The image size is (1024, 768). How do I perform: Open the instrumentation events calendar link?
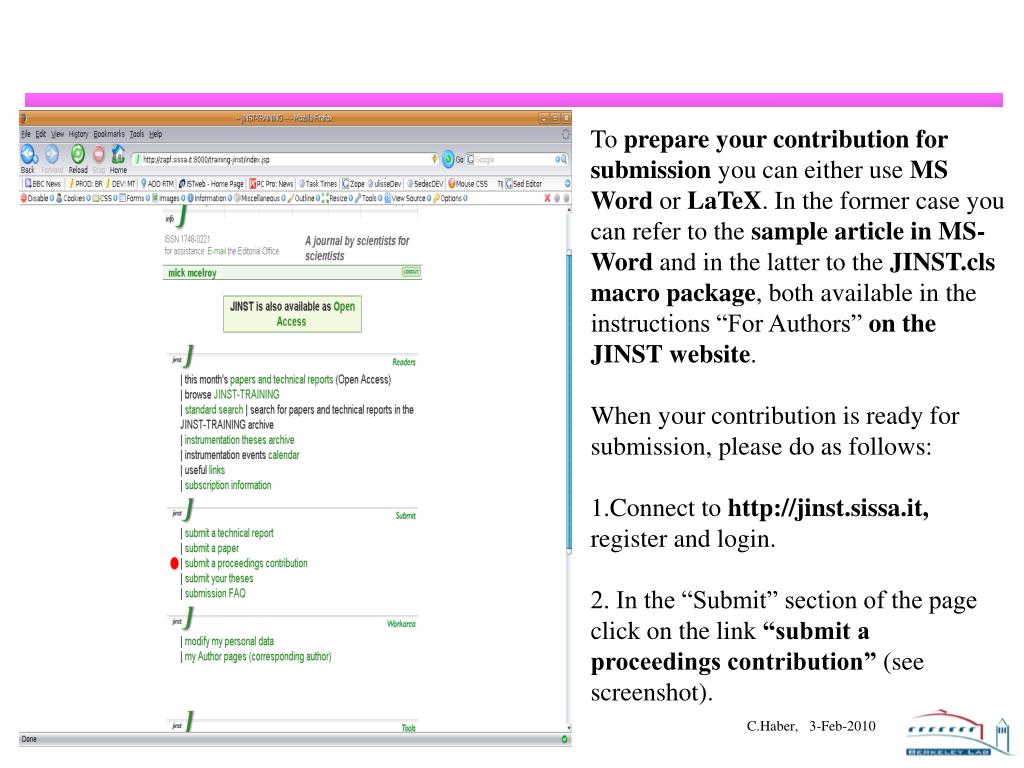(x=283, y=455)
